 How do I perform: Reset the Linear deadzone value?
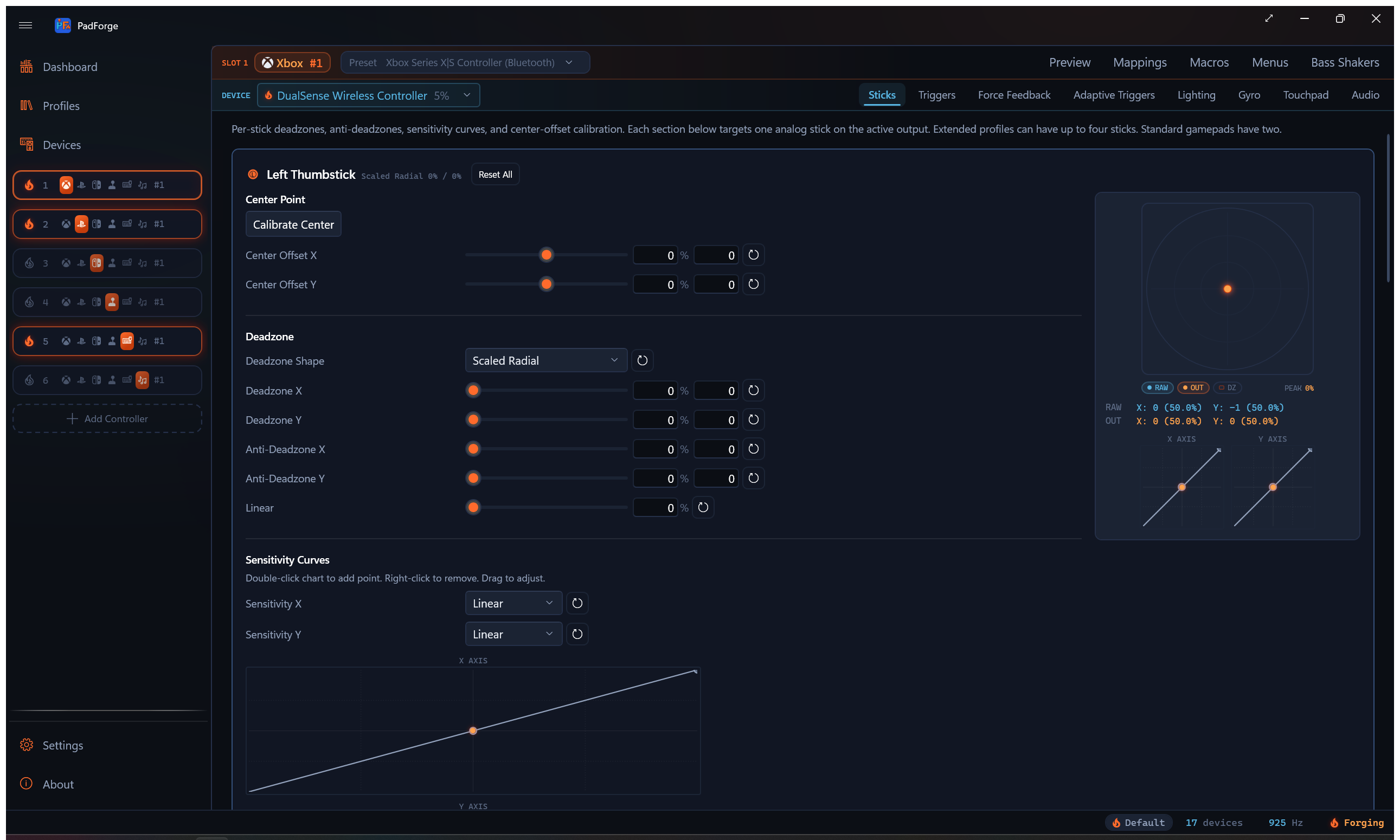(x=703, y=508)
